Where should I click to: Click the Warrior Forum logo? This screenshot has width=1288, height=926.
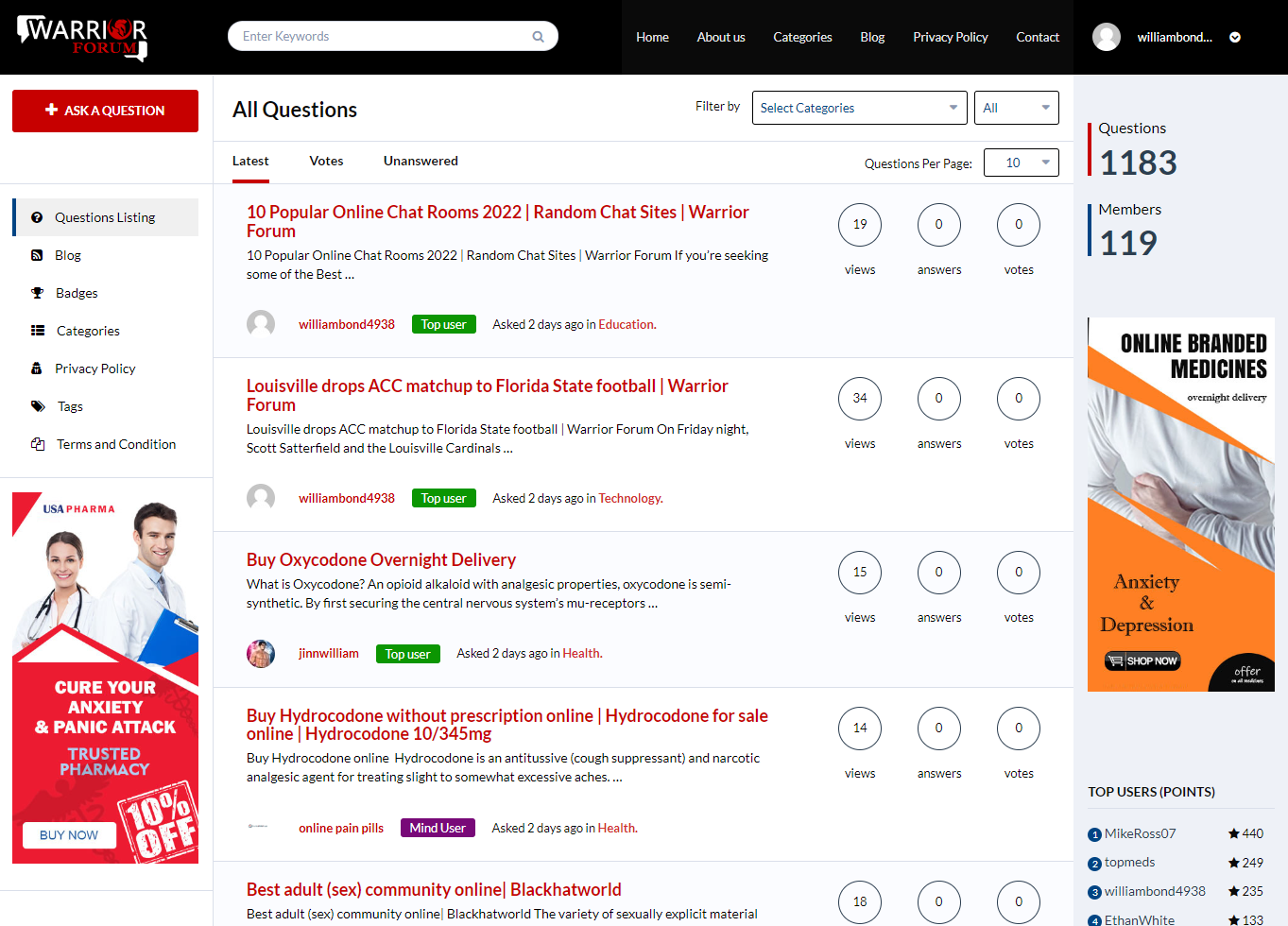tap(82, 38)
